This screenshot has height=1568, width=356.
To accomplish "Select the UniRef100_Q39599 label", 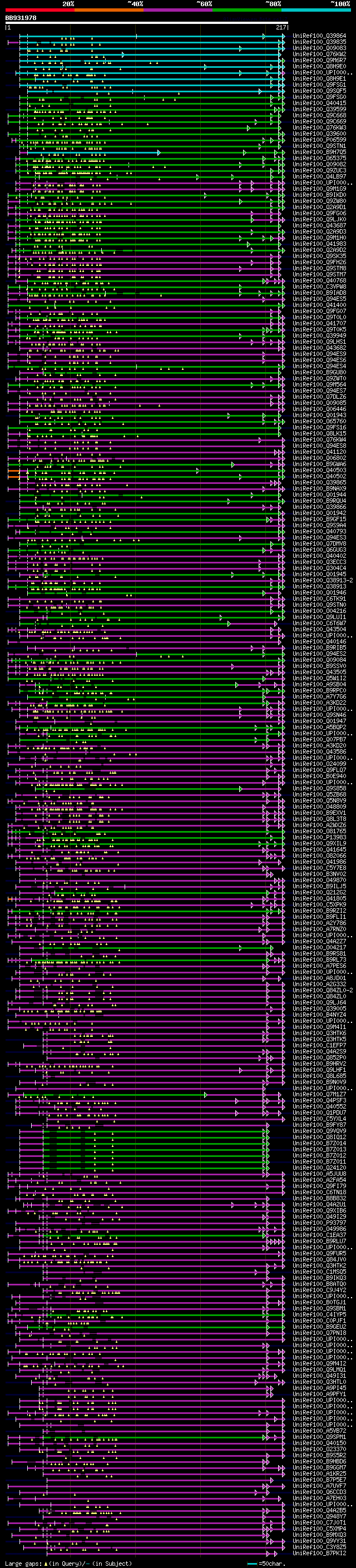I will click(x=319, y=110).
